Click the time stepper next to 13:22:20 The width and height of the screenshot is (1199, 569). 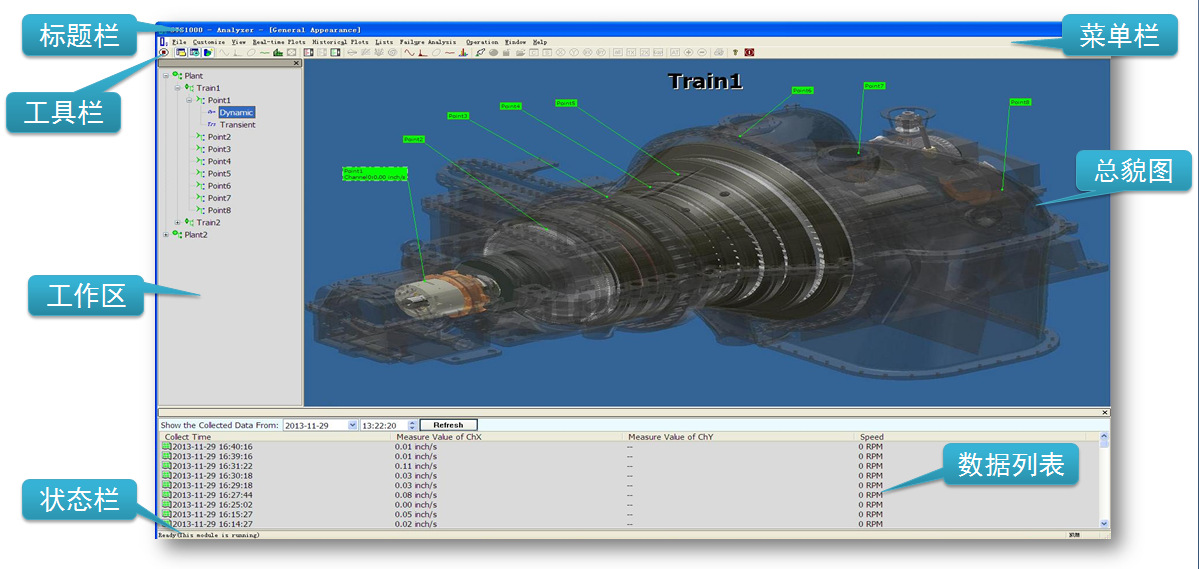(x=412, y=425)
